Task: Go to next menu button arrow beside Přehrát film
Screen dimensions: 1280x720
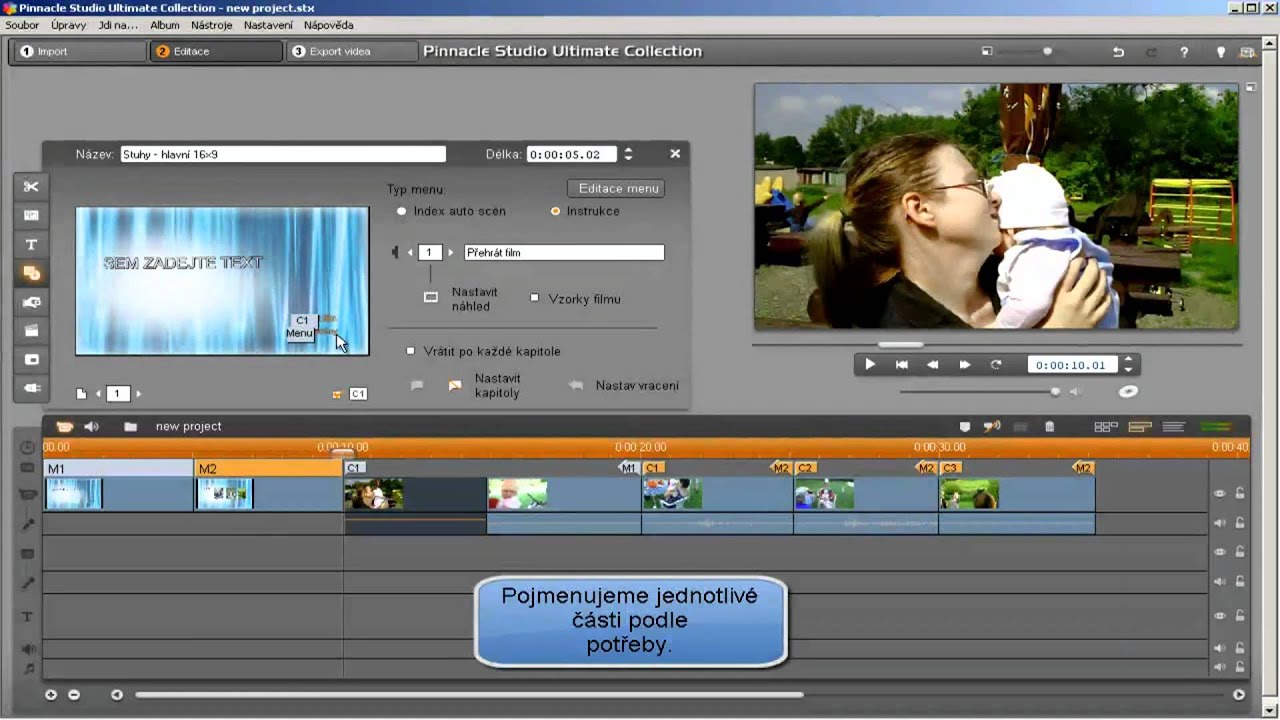Action: 451,253
